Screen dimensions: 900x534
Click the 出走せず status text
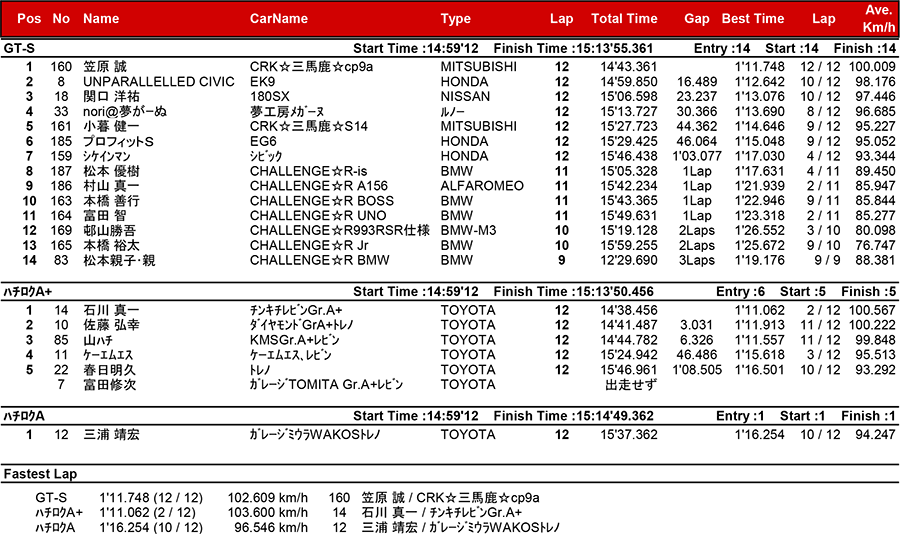(x=631, y=385)
